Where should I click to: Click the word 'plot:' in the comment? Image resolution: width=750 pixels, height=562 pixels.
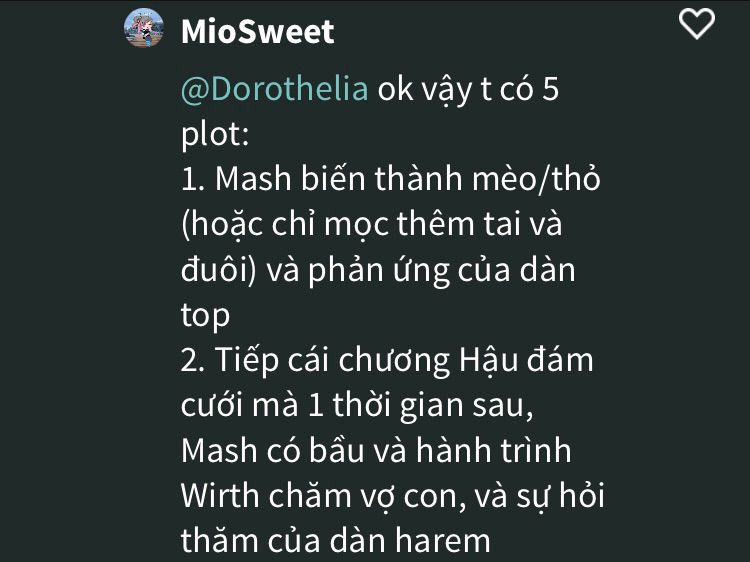215,135
